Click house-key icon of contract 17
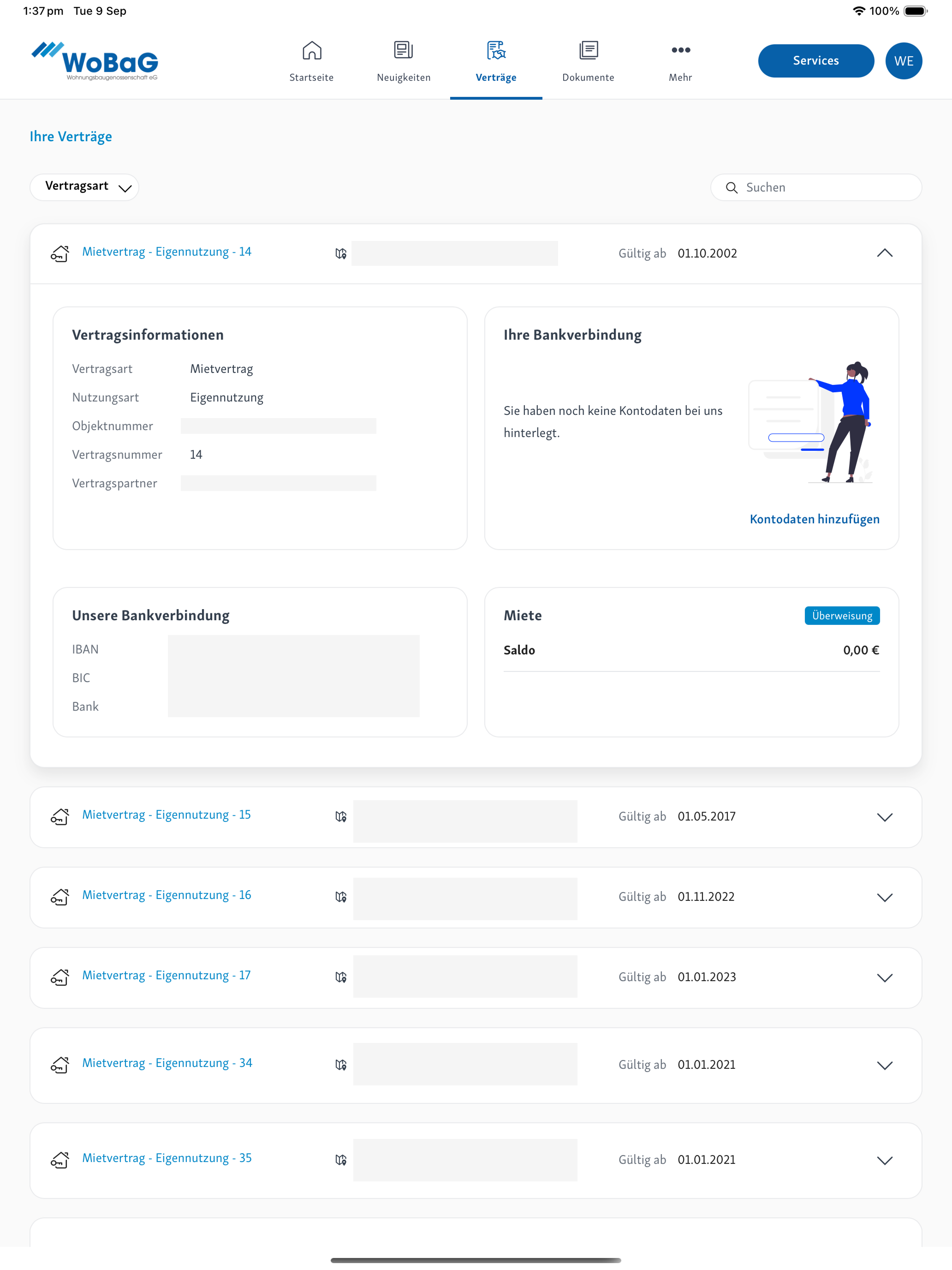Image resolution: width=952 pixels, height=1270 pixels. (x=60, y=977)
